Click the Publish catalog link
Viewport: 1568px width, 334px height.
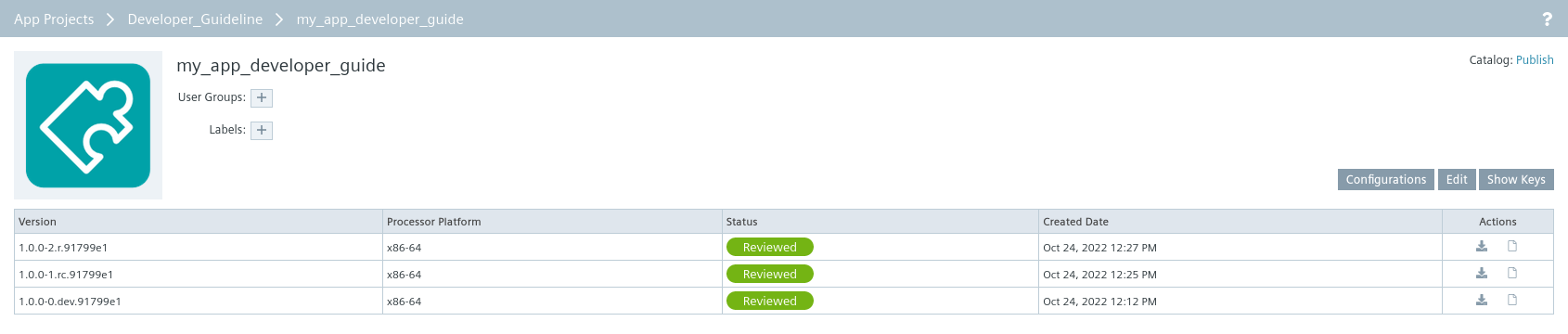click(1535, 59)
